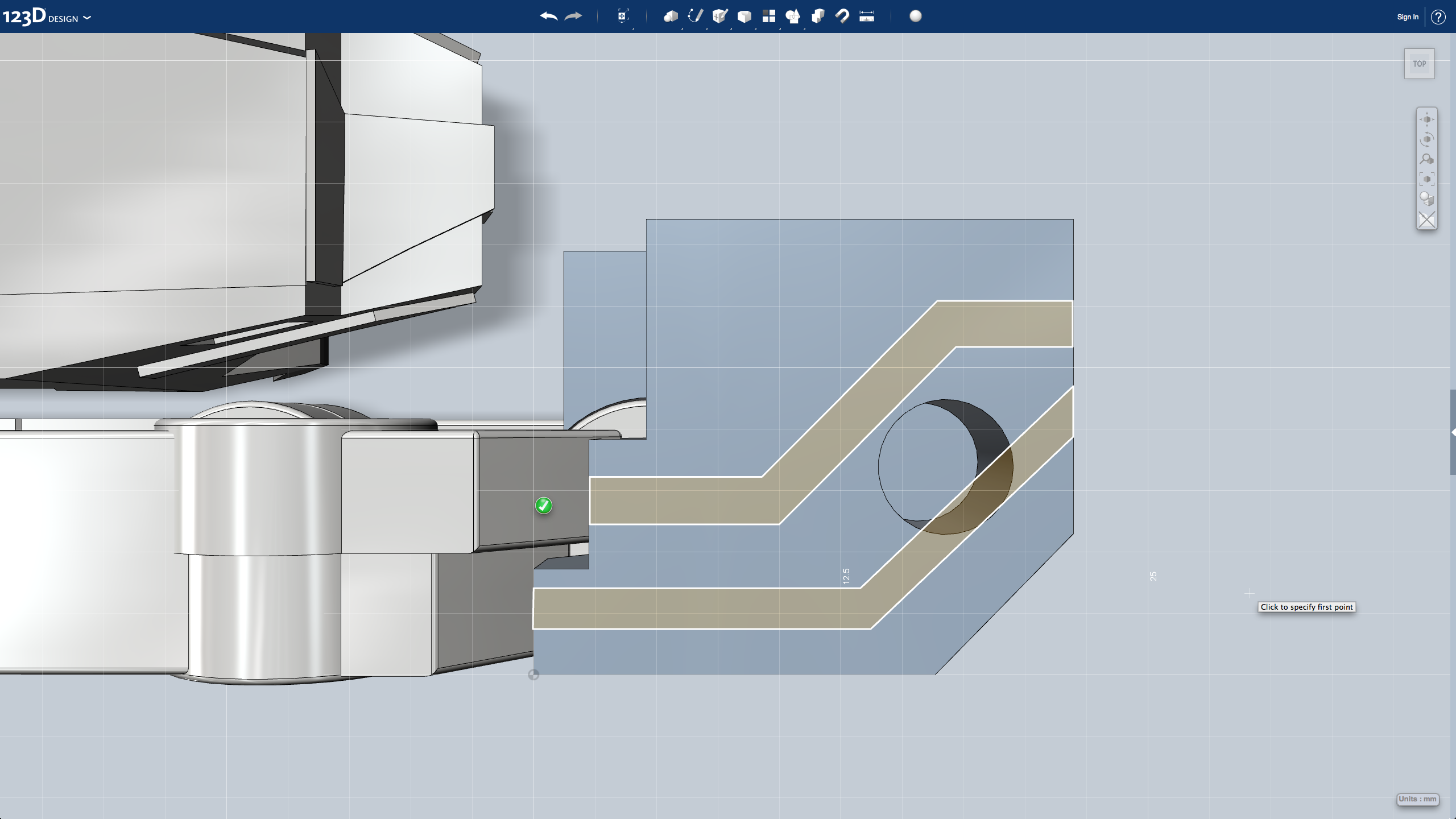1456x819 pixels.
Task: Select the Sketch tool icon
Action: (x=696, y=16)
